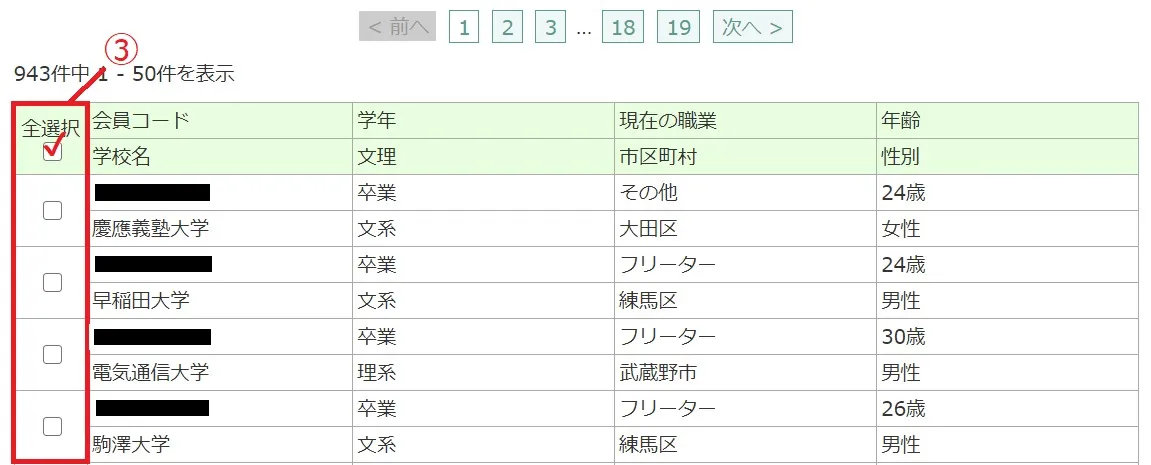
Task: Click the disabled < 前へ previous button
Action: click(397, 28)
